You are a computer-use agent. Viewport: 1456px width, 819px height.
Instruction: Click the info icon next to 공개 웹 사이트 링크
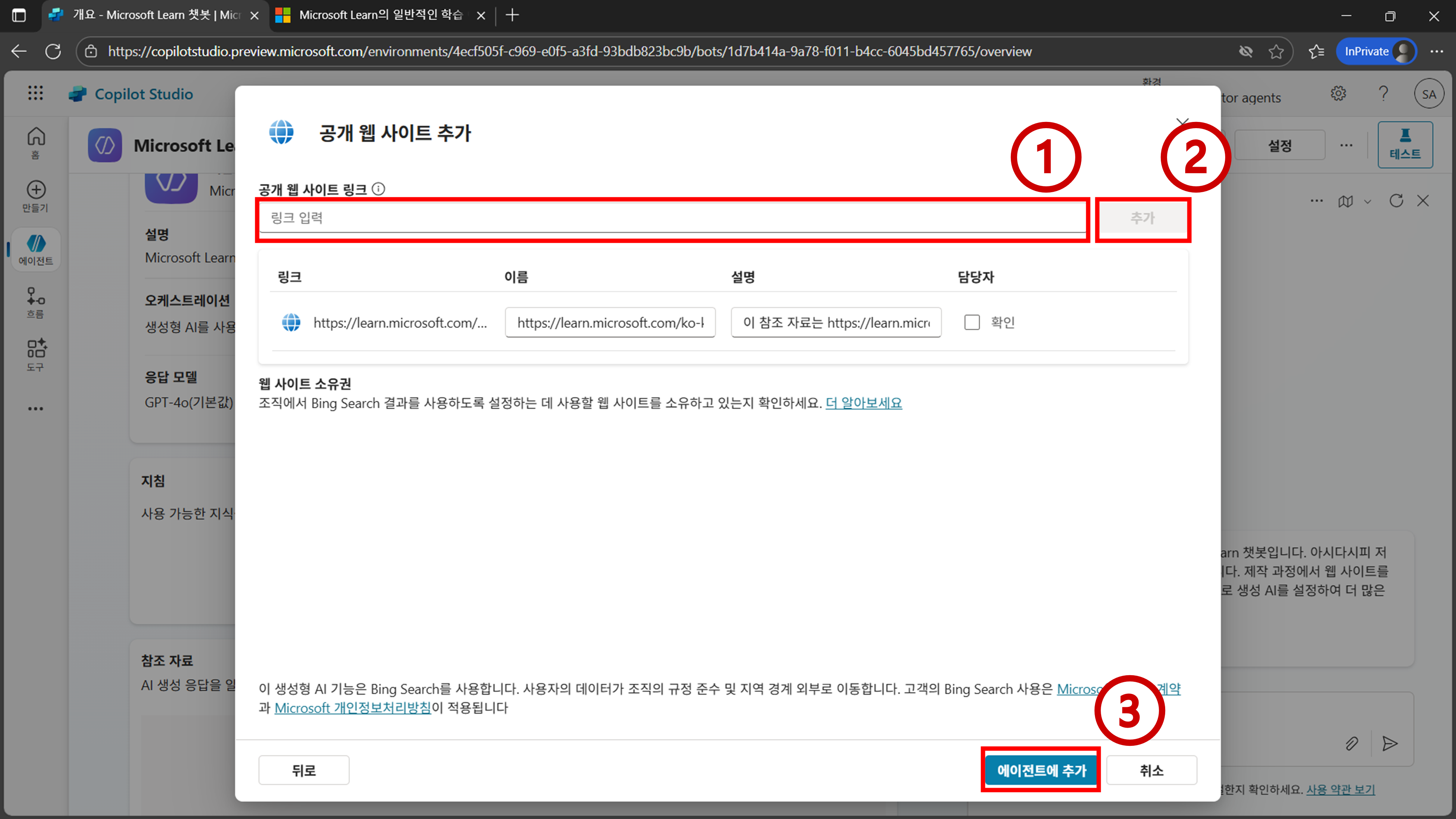click(x=379, y=189)
